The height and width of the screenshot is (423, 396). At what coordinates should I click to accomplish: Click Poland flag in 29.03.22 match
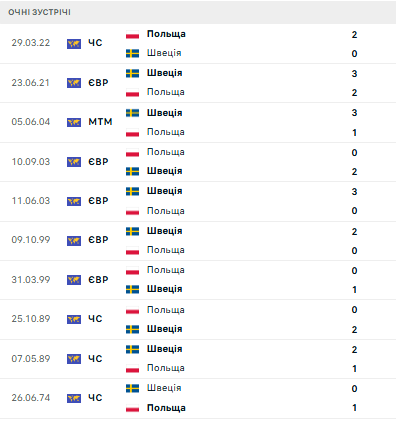click(132, 34)
